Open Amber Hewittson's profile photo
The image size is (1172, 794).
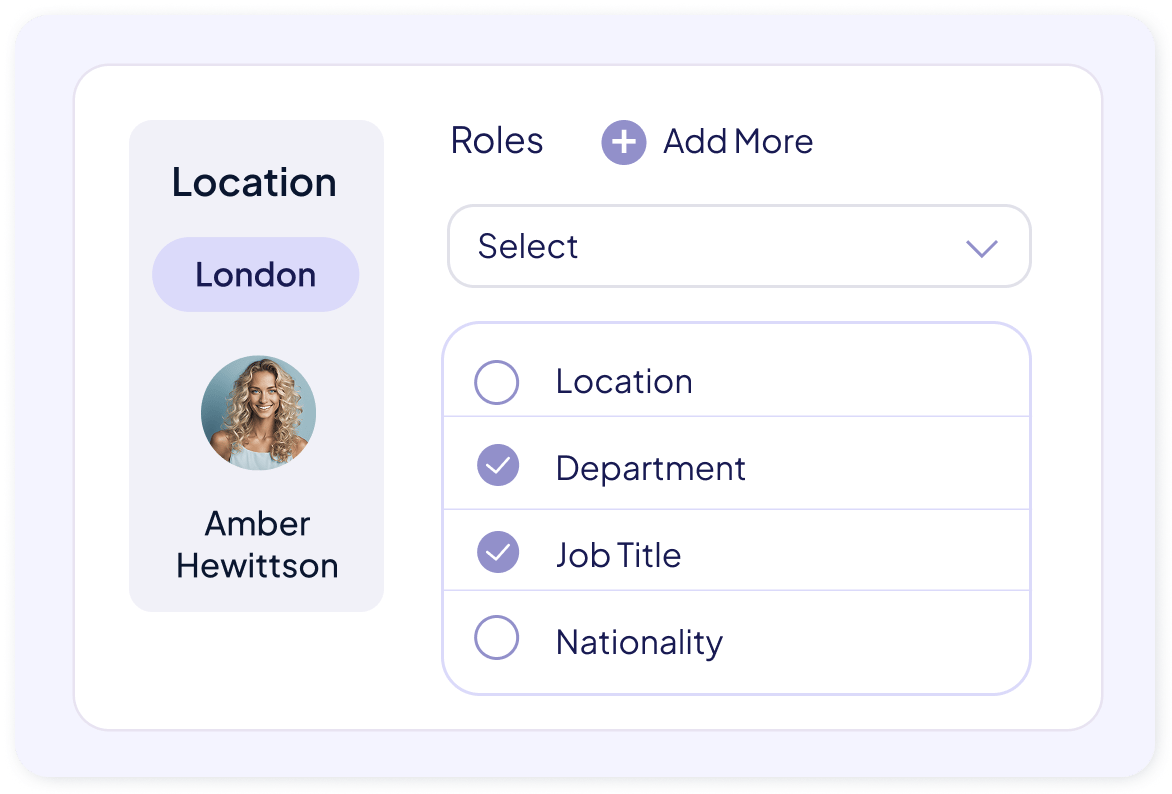click(258, 413)
